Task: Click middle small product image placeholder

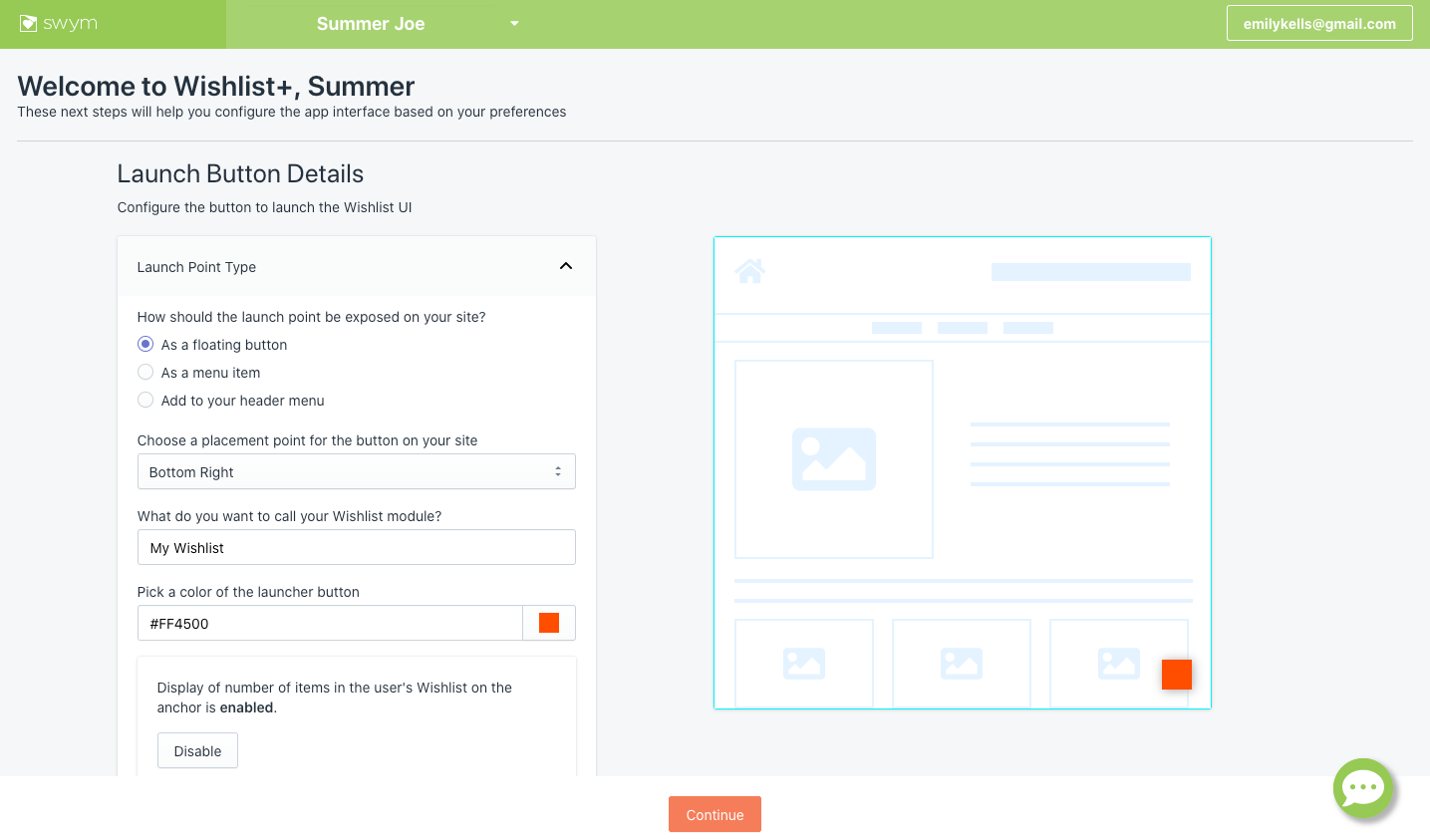Action: 961,664
